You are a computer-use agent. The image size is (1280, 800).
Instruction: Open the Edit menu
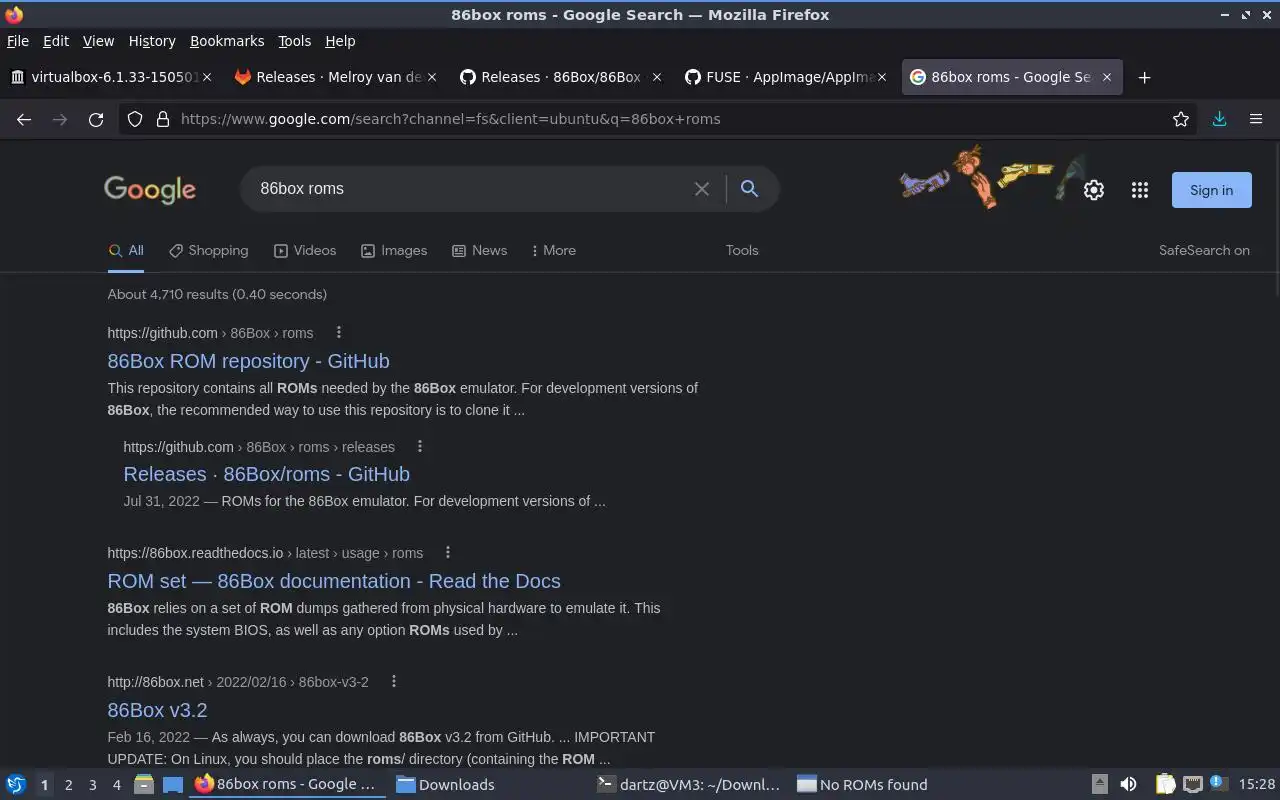pos(56,41)
